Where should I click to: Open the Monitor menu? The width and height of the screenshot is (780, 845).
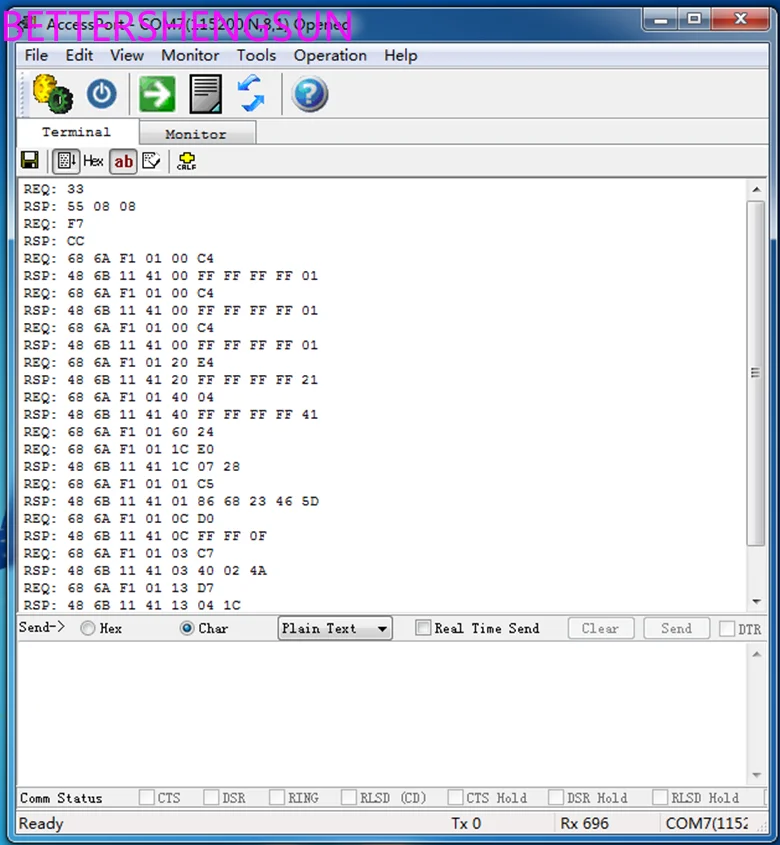(190, 56)
